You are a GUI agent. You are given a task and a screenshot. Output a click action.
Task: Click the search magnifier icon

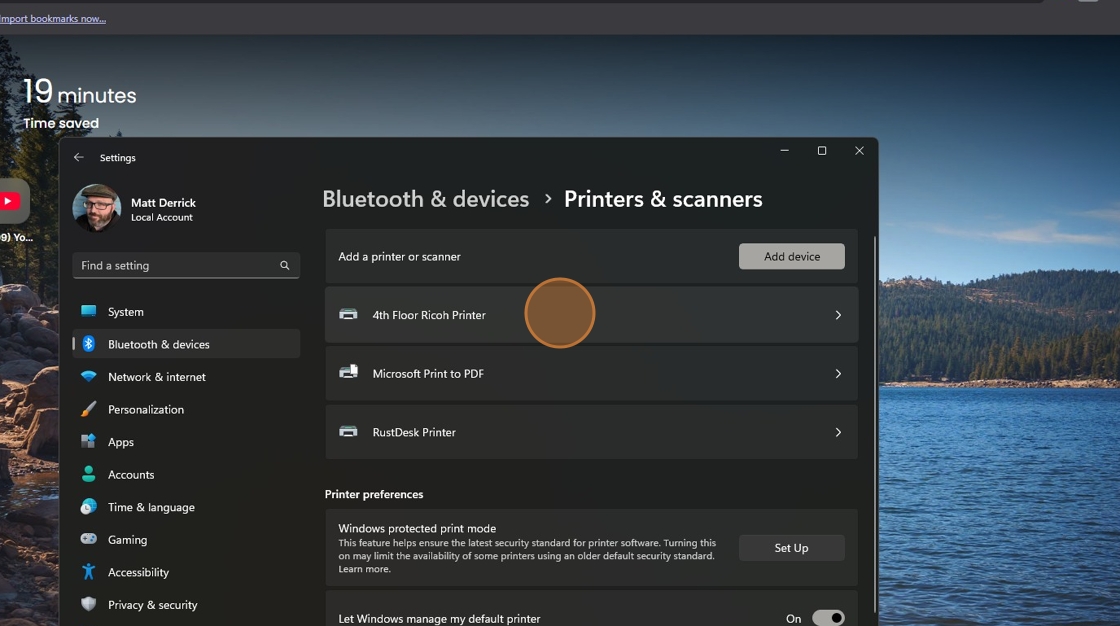[x=284, y=265]
